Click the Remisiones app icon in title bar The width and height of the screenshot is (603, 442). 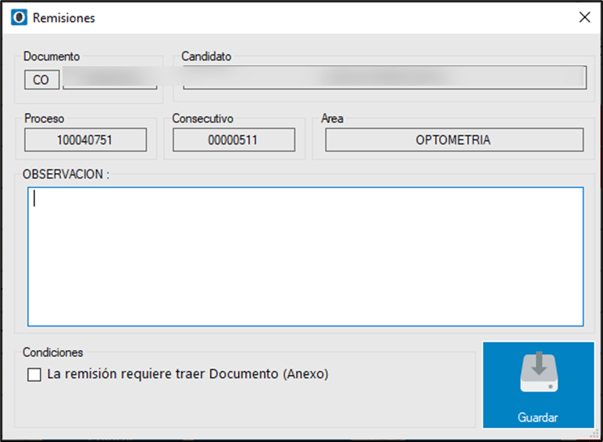pyautogui.click(x=17, y=17)
